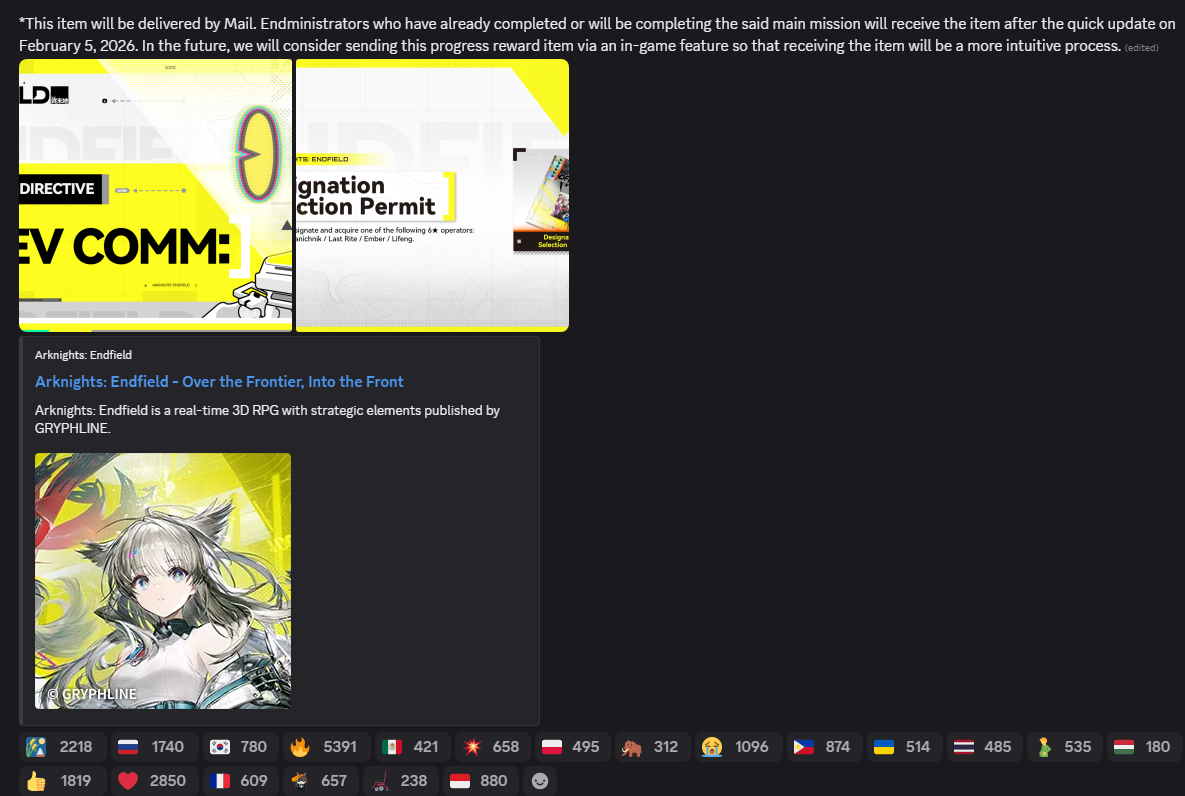Click the mammoth emoji reaction with 312
The width and height of the screenshot is (1185, 796).
(653, 747)
